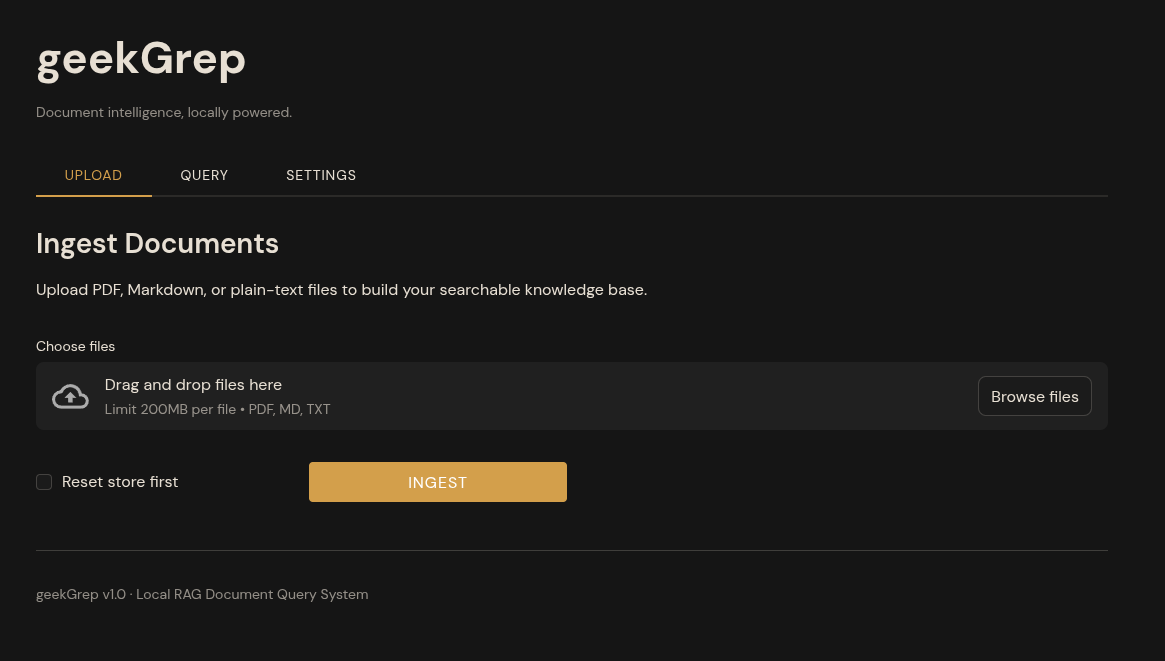Click the geekGrep v1.0 footer text

pyautogui.click(x=202, y=594)
